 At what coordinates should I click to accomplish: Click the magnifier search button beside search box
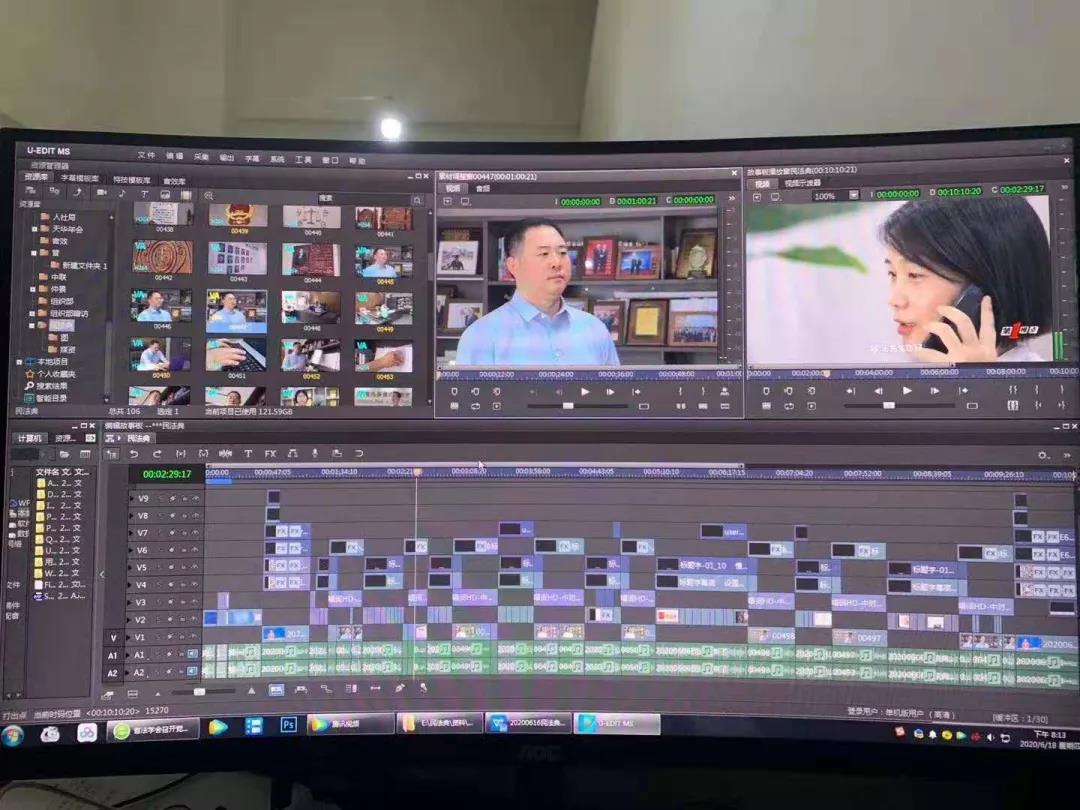417,200
